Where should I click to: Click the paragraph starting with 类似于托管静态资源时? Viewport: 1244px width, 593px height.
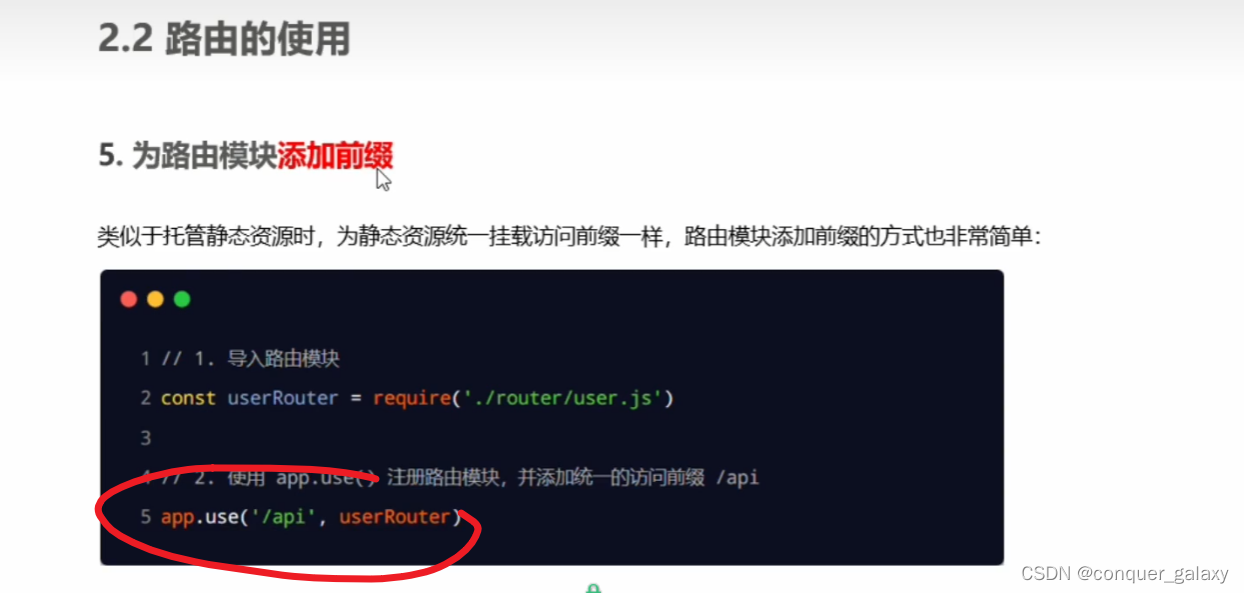click(569, 236)
